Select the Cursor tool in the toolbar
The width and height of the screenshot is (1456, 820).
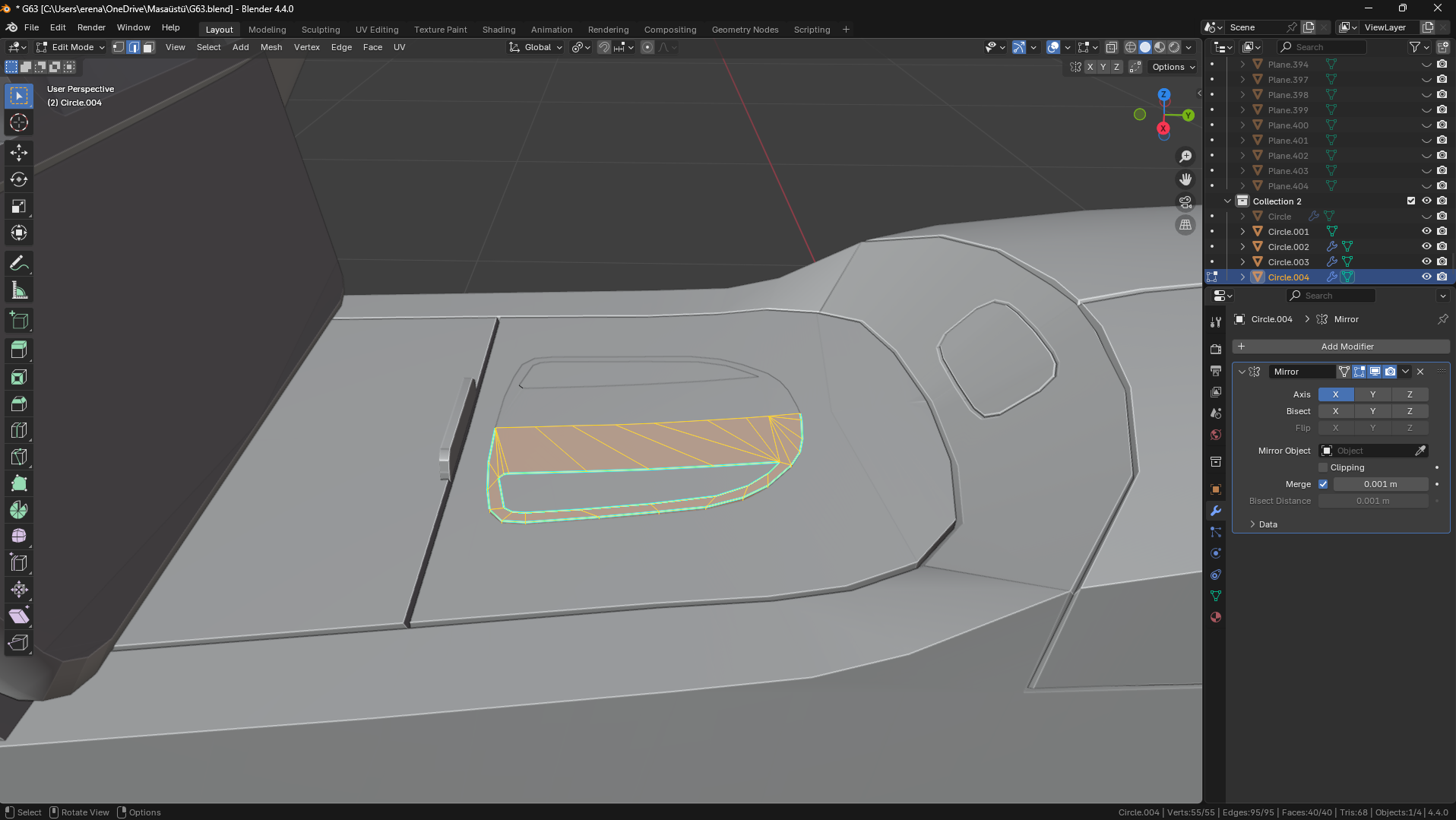(x=19, y=122)
